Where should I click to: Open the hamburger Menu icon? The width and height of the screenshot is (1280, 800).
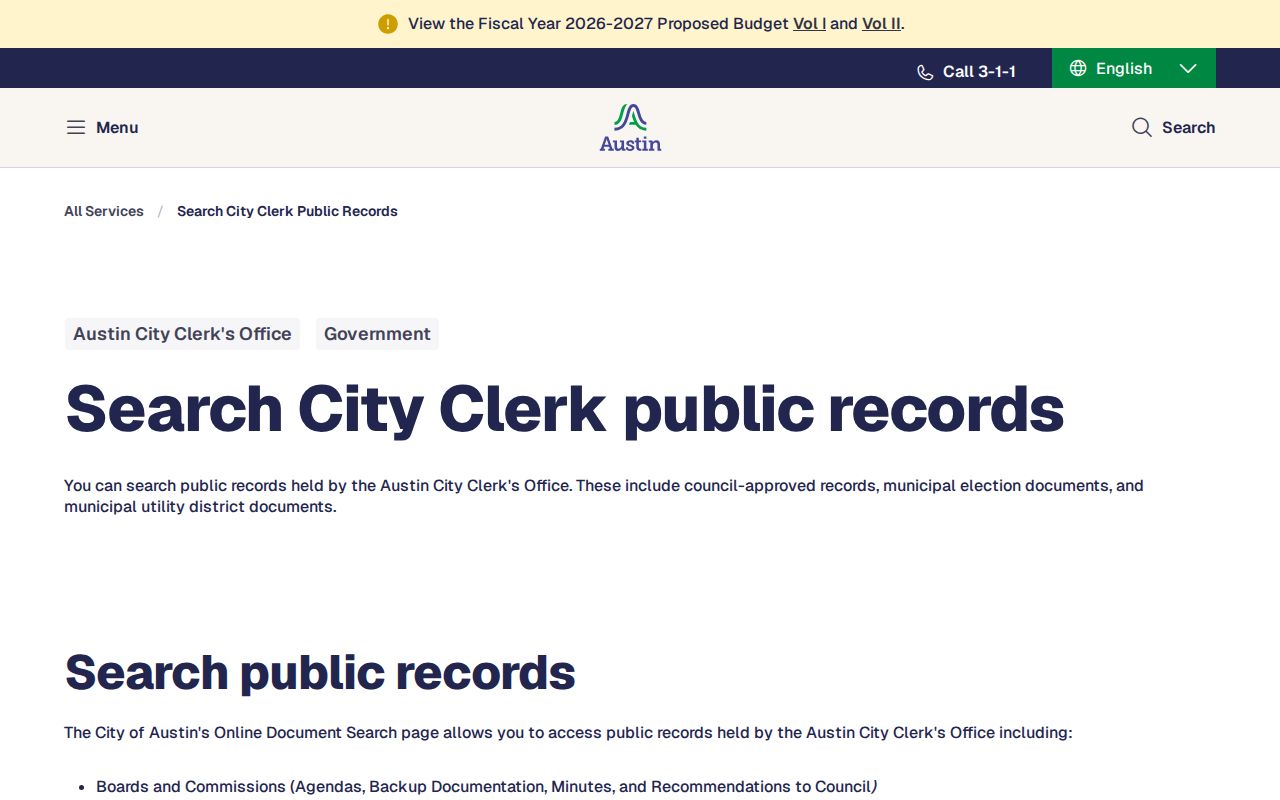point(76,127)
